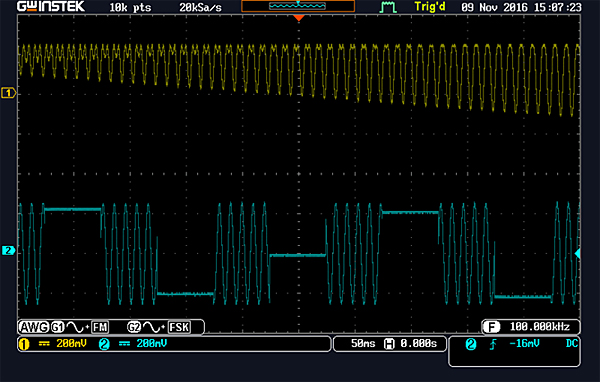Click the trigger level -16mV readout

point(524,344)
